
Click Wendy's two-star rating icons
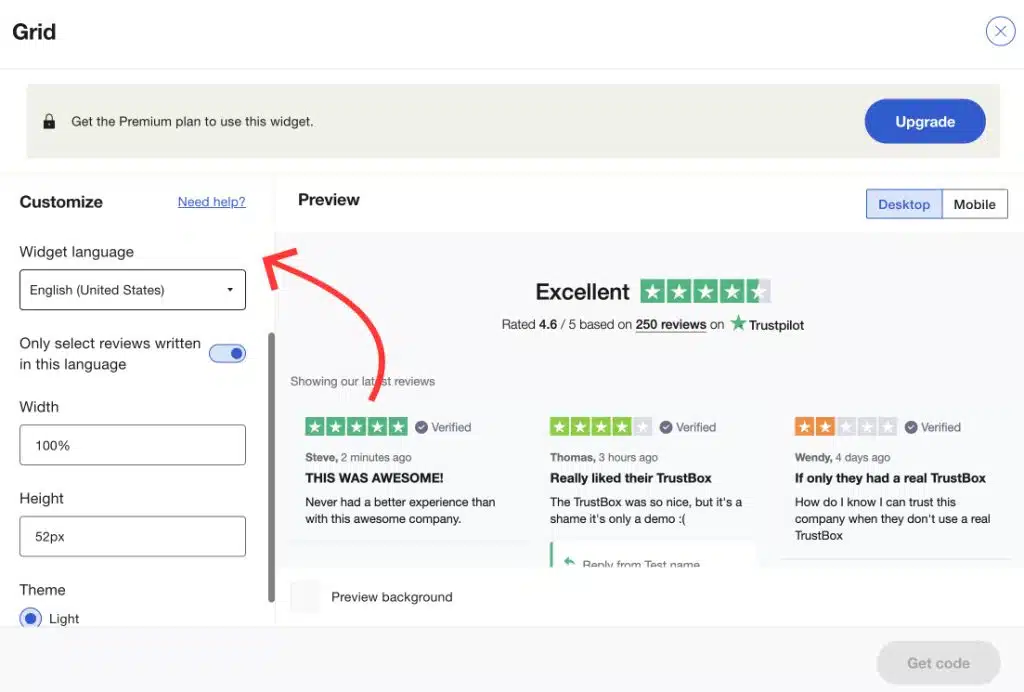[845, 427]
